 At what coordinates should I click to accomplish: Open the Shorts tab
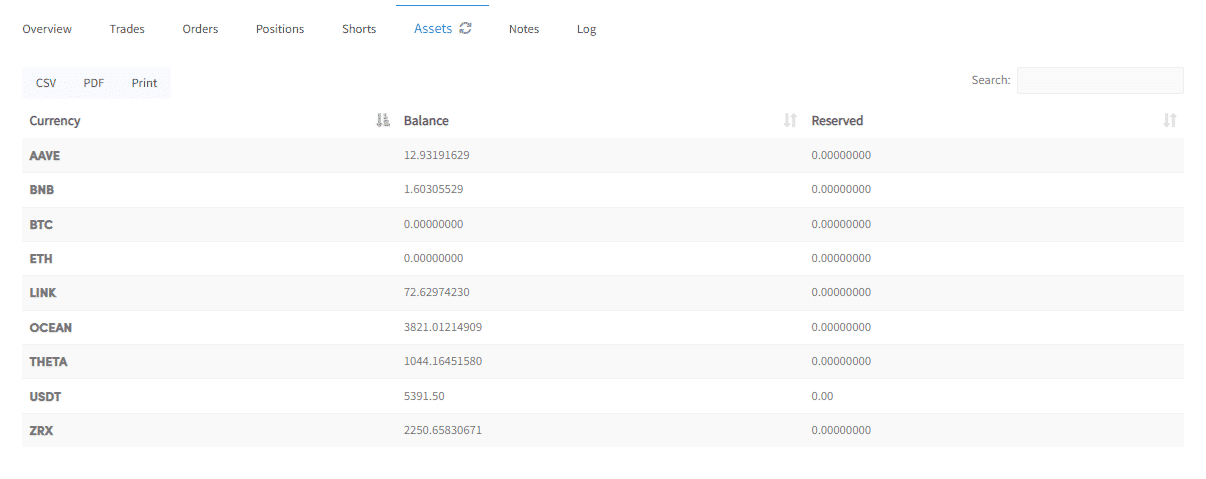(359, 29)
